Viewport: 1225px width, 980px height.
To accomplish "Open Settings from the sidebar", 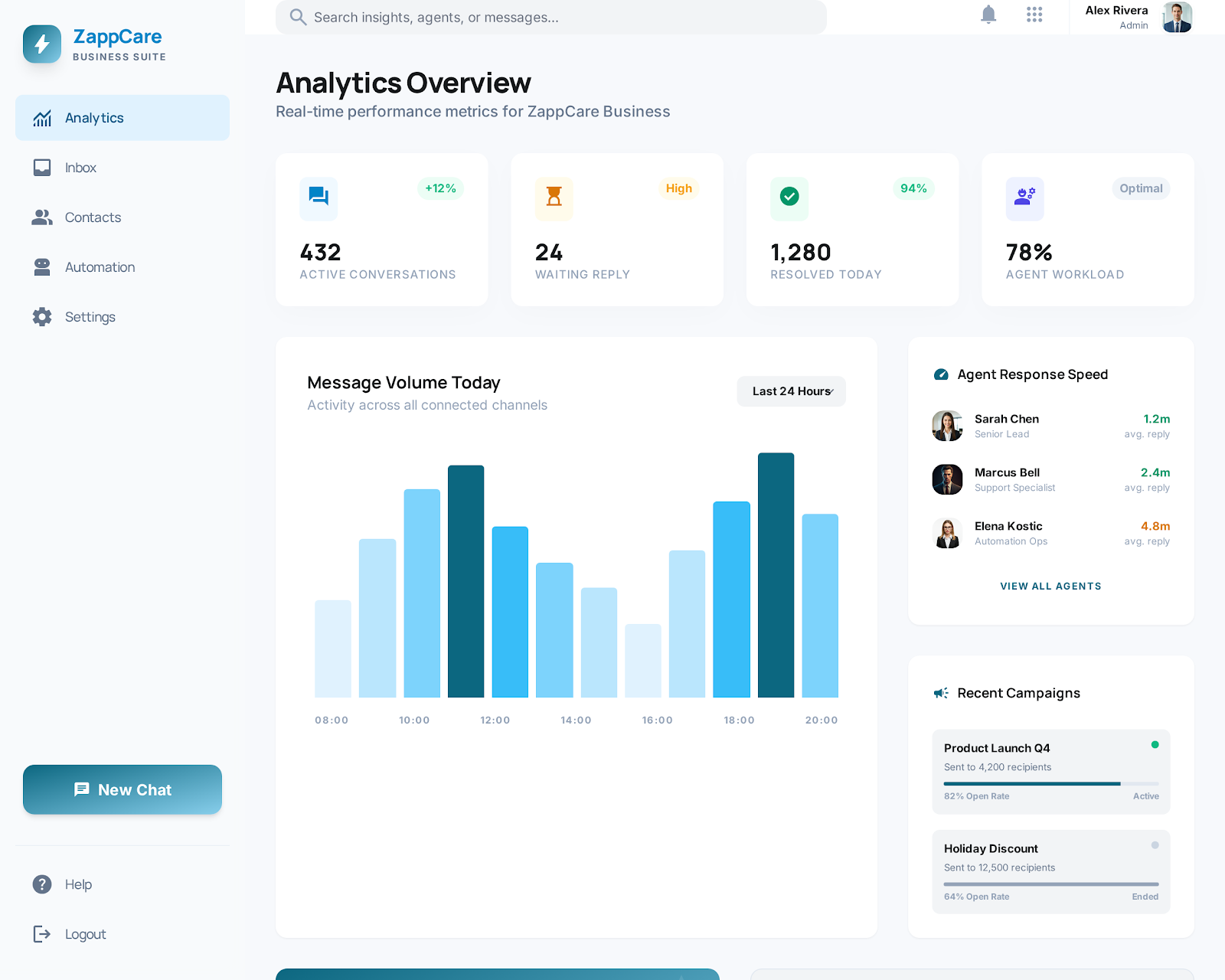I will pyautogui.click(x=90, y=317).
